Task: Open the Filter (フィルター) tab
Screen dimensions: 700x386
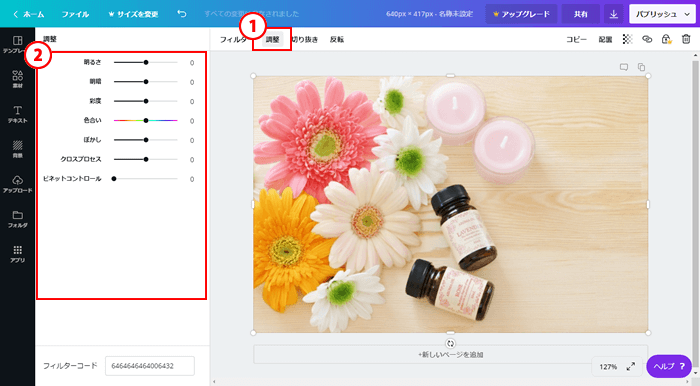Action: 233,39
